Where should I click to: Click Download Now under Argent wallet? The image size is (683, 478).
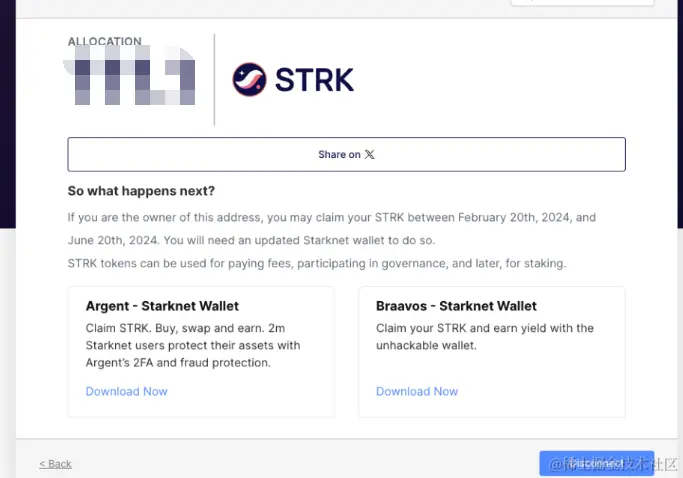pos(126,391)
